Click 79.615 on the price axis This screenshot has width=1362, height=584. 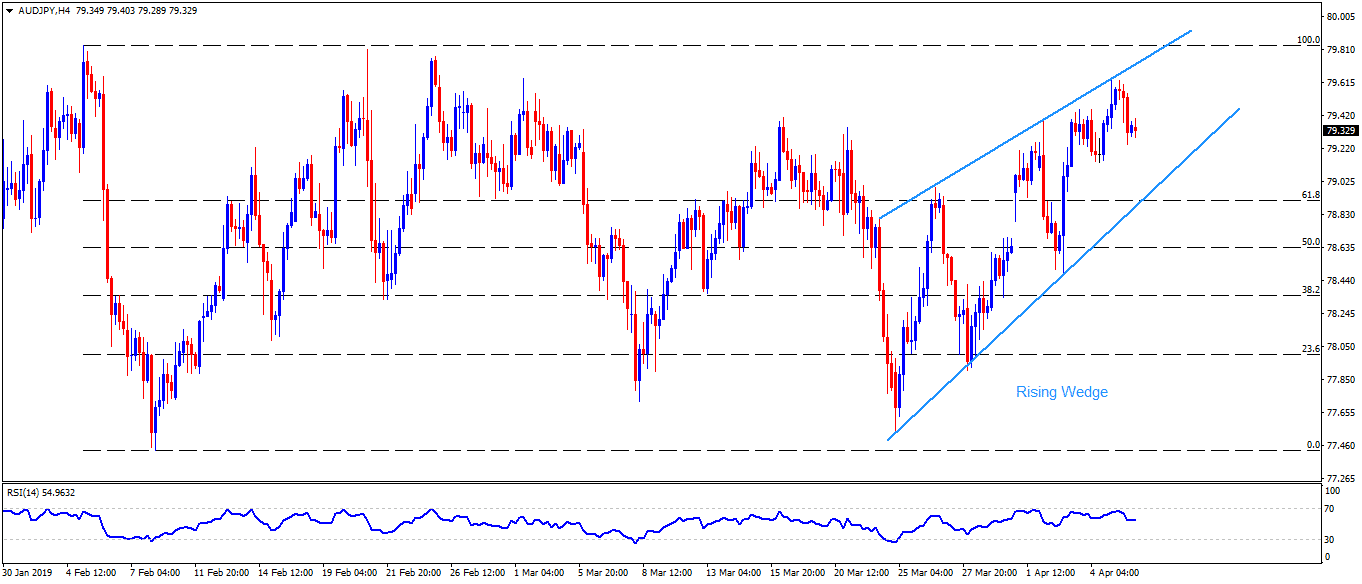(x=1341, y=82)
